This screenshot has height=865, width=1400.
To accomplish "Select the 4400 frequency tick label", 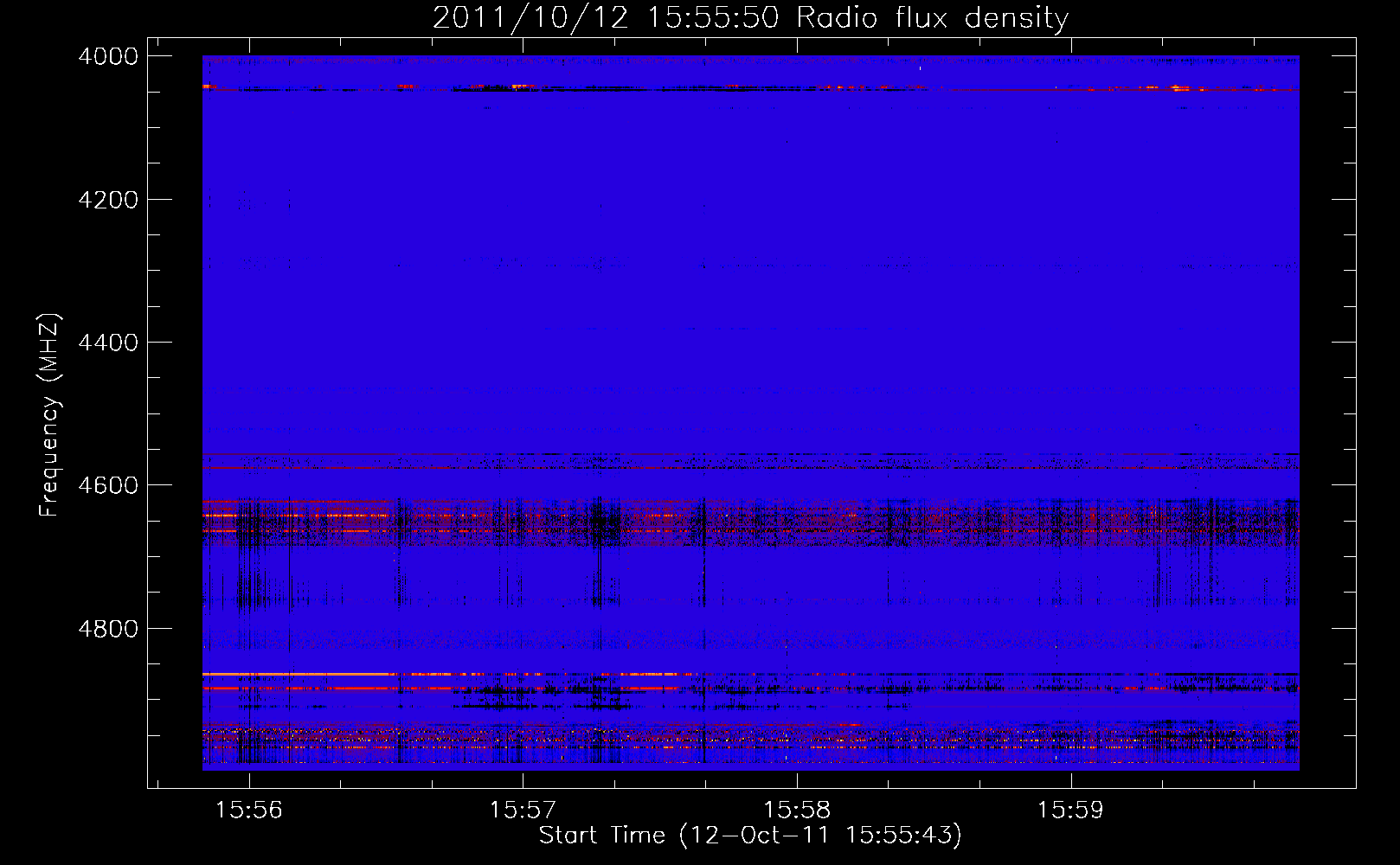I will click(108, 343).
